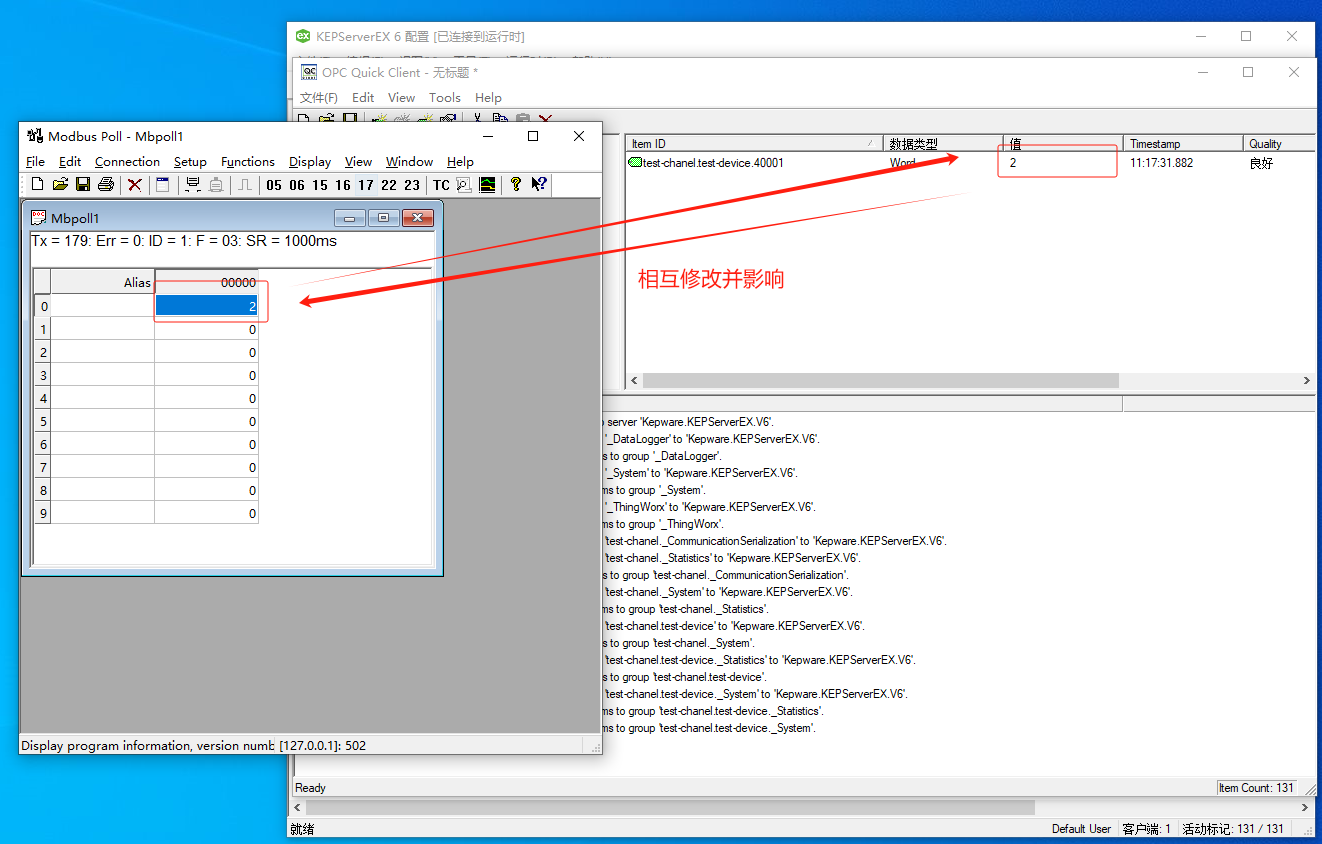
Task: Open Setup menu in Modbus Poll
Action: tap(190, 161)
